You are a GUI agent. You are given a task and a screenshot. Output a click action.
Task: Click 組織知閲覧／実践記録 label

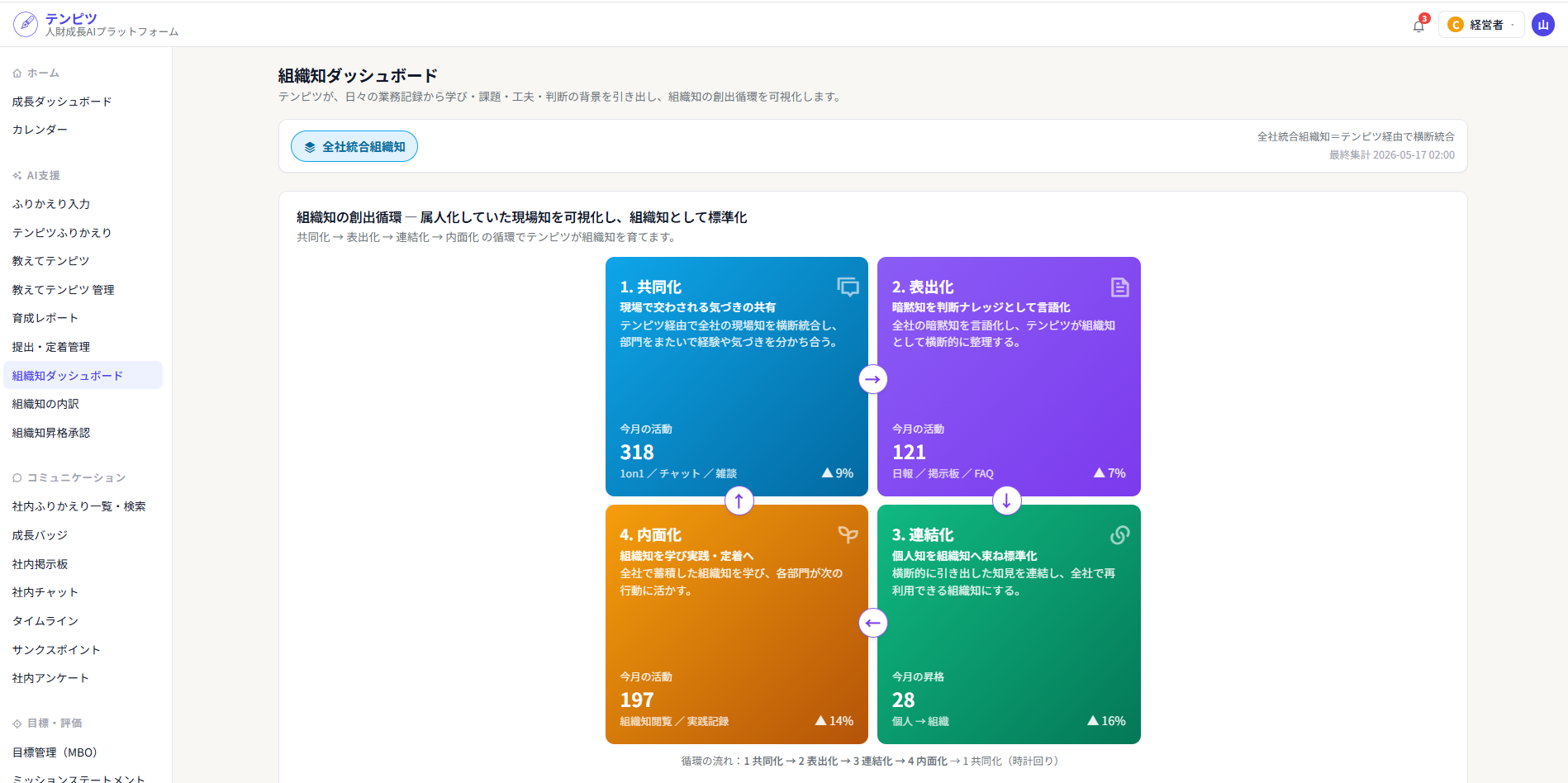point(674,722)
